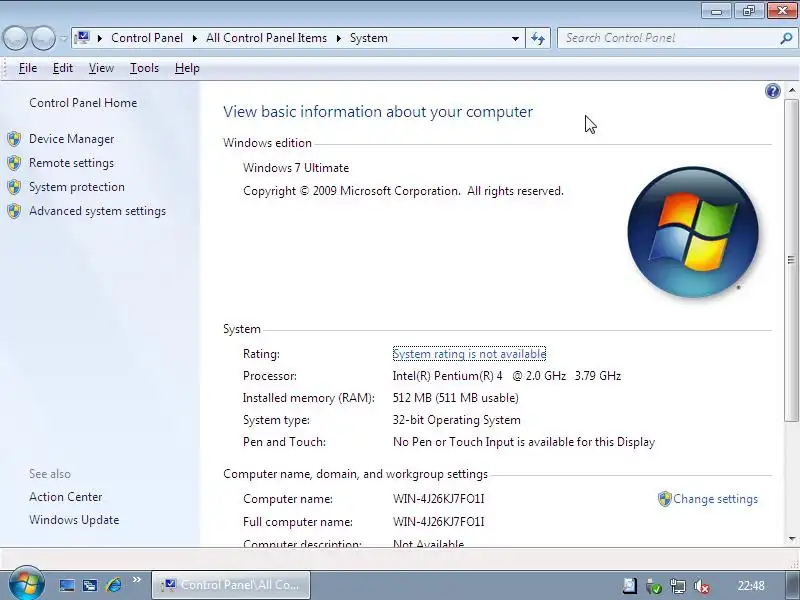Open Advanced system settings

coord(97,211)
